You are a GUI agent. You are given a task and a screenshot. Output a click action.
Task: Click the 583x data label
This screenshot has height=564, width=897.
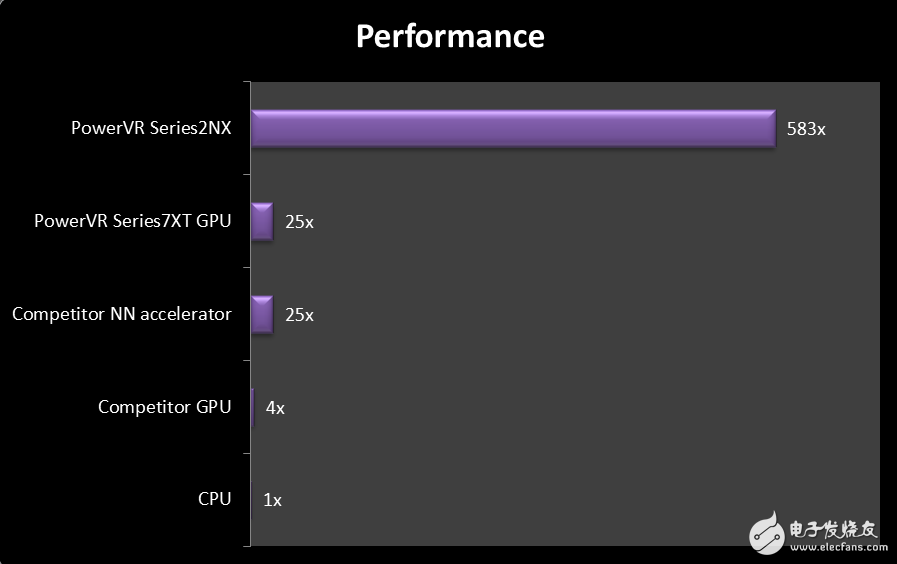(805, 130)
